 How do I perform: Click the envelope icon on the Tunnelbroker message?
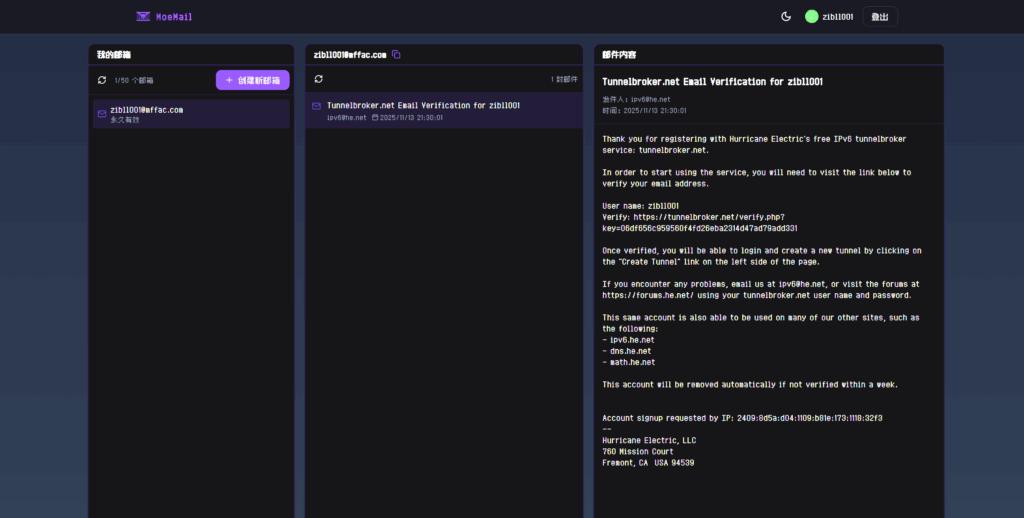click(x=317, y=105)
